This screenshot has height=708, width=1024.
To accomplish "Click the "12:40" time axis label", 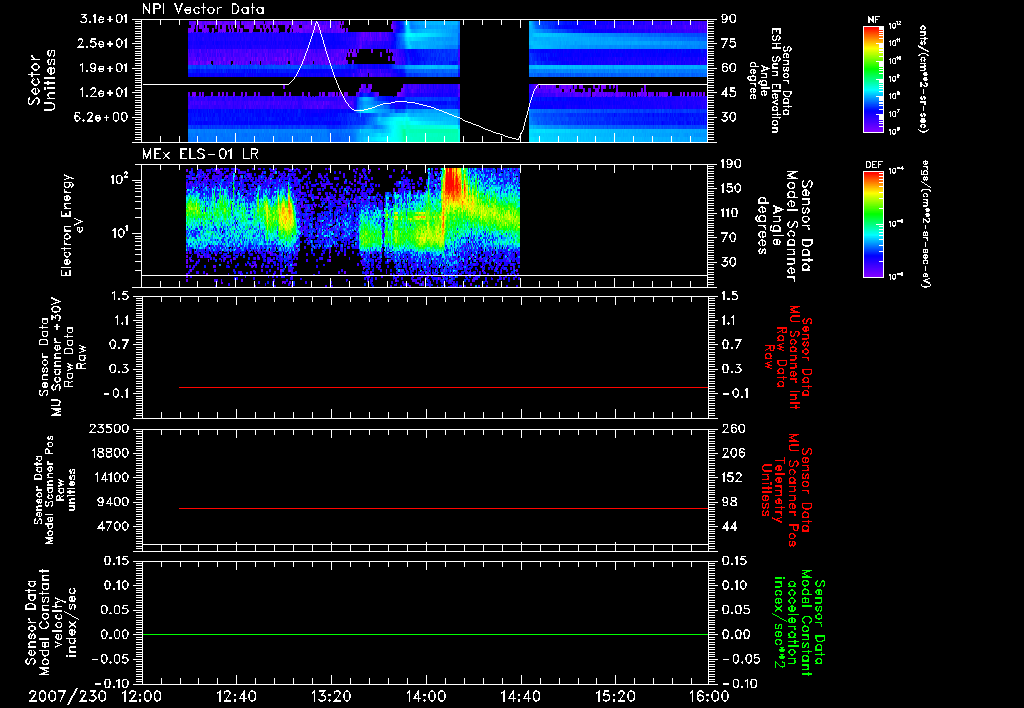I will pos(236,696).
